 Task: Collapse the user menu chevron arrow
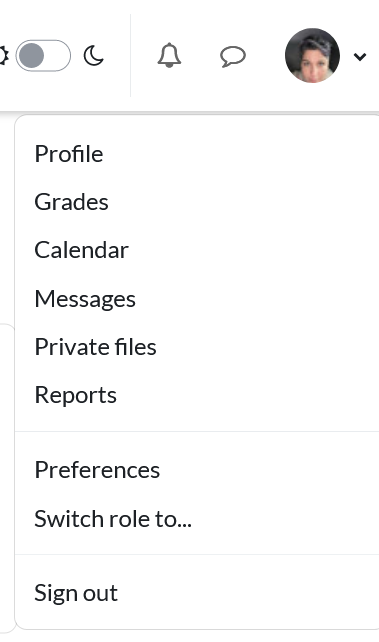click(x=360, y=57)
